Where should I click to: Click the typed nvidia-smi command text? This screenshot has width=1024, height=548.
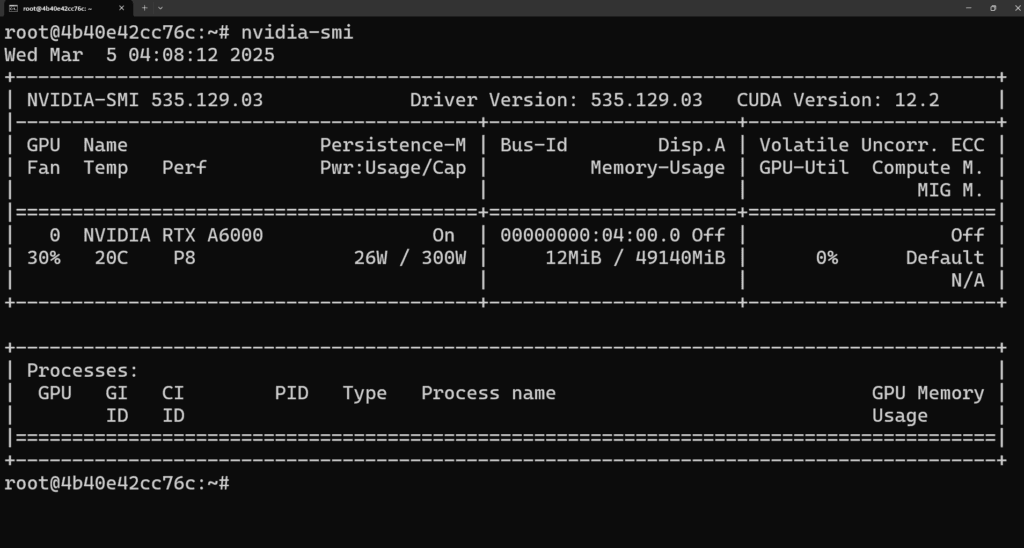coord(297,32)
